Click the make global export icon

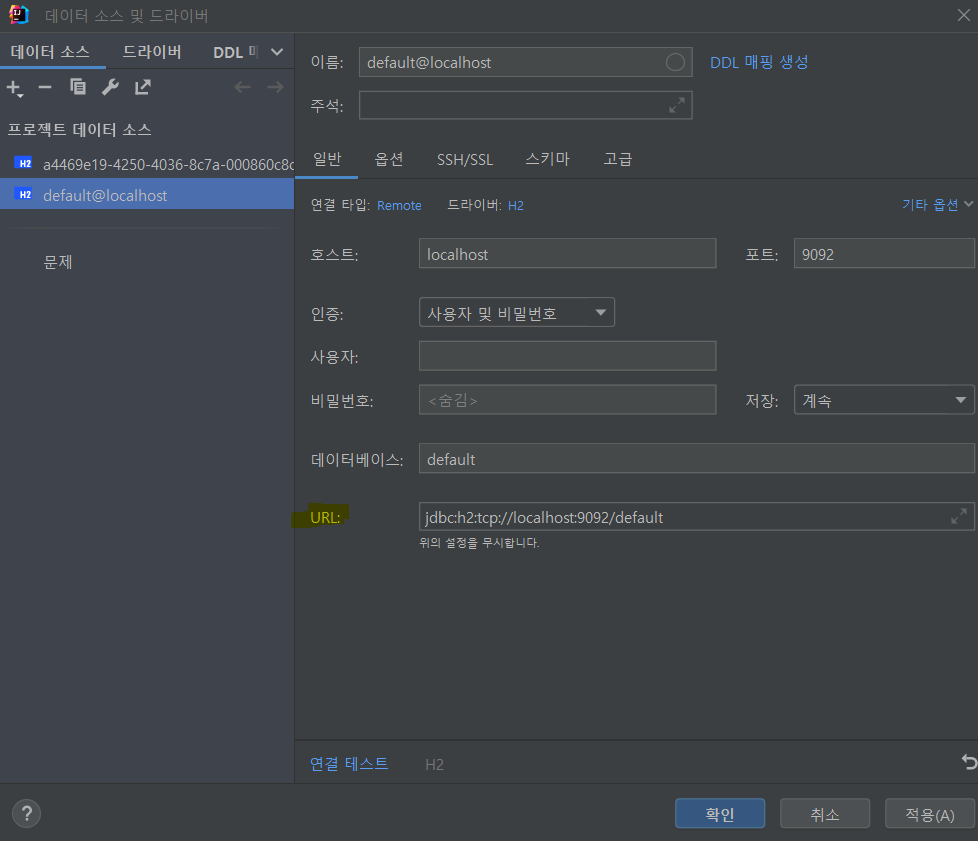143,87
